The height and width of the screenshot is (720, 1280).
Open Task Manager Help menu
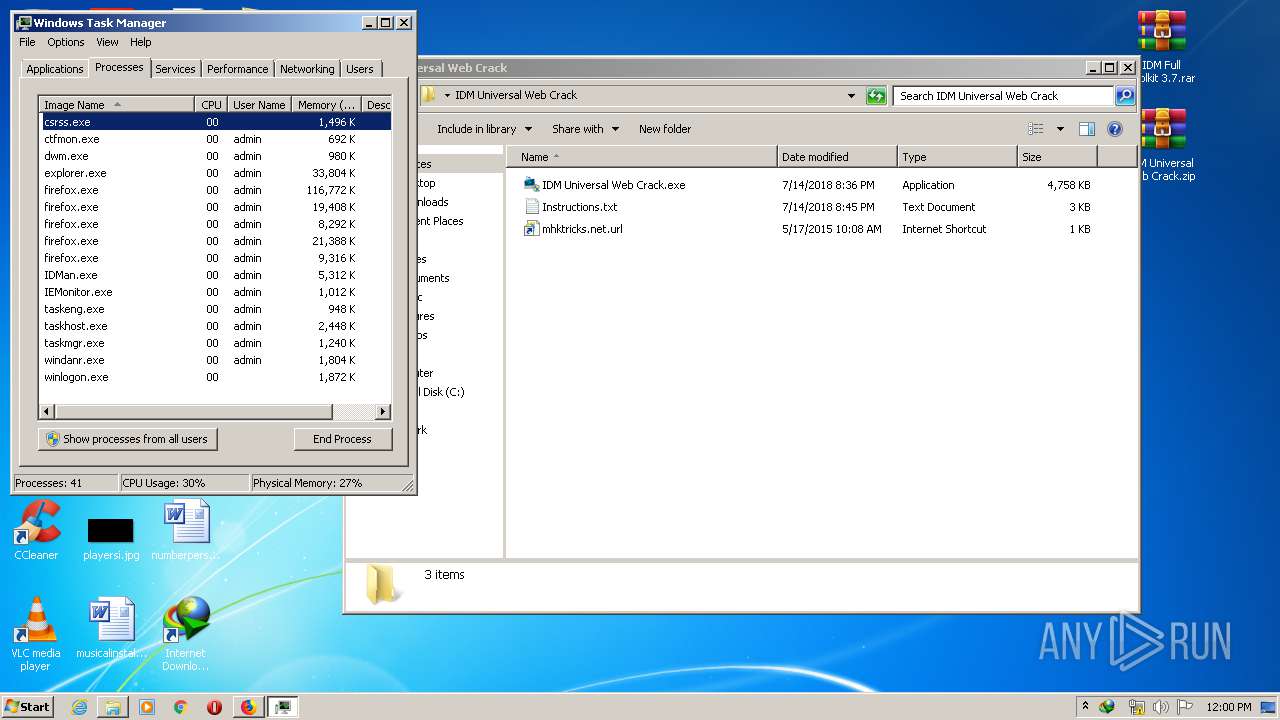pyautogui.click(x=141, y=42)
